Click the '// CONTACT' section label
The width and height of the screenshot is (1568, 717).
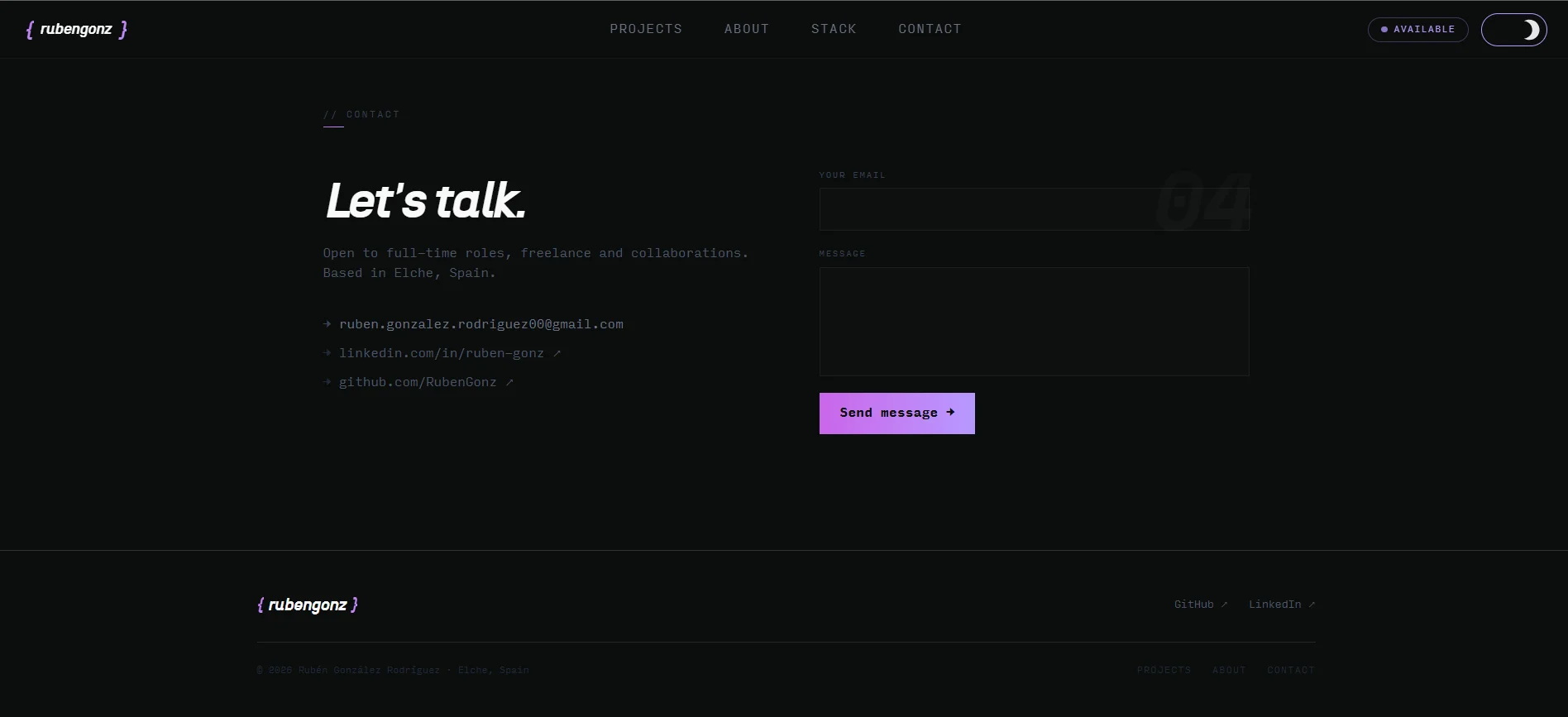coord(361,114)
